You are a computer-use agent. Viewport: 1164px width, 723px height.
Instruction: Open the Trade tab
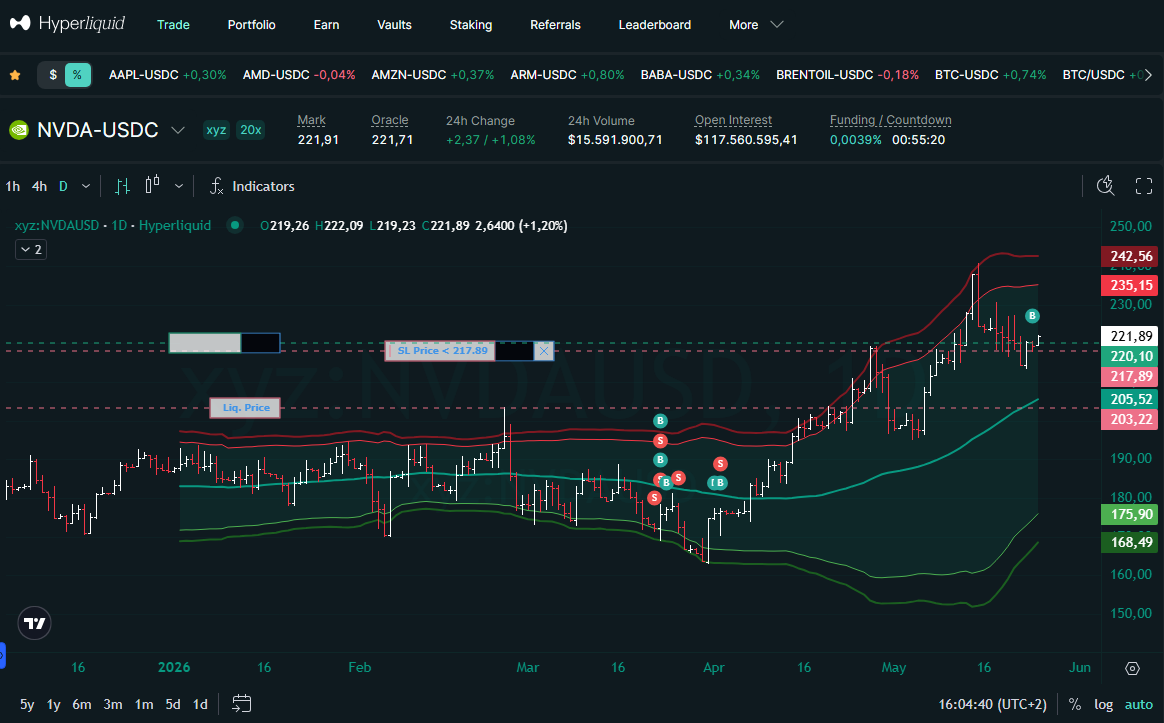pos(173,24)
